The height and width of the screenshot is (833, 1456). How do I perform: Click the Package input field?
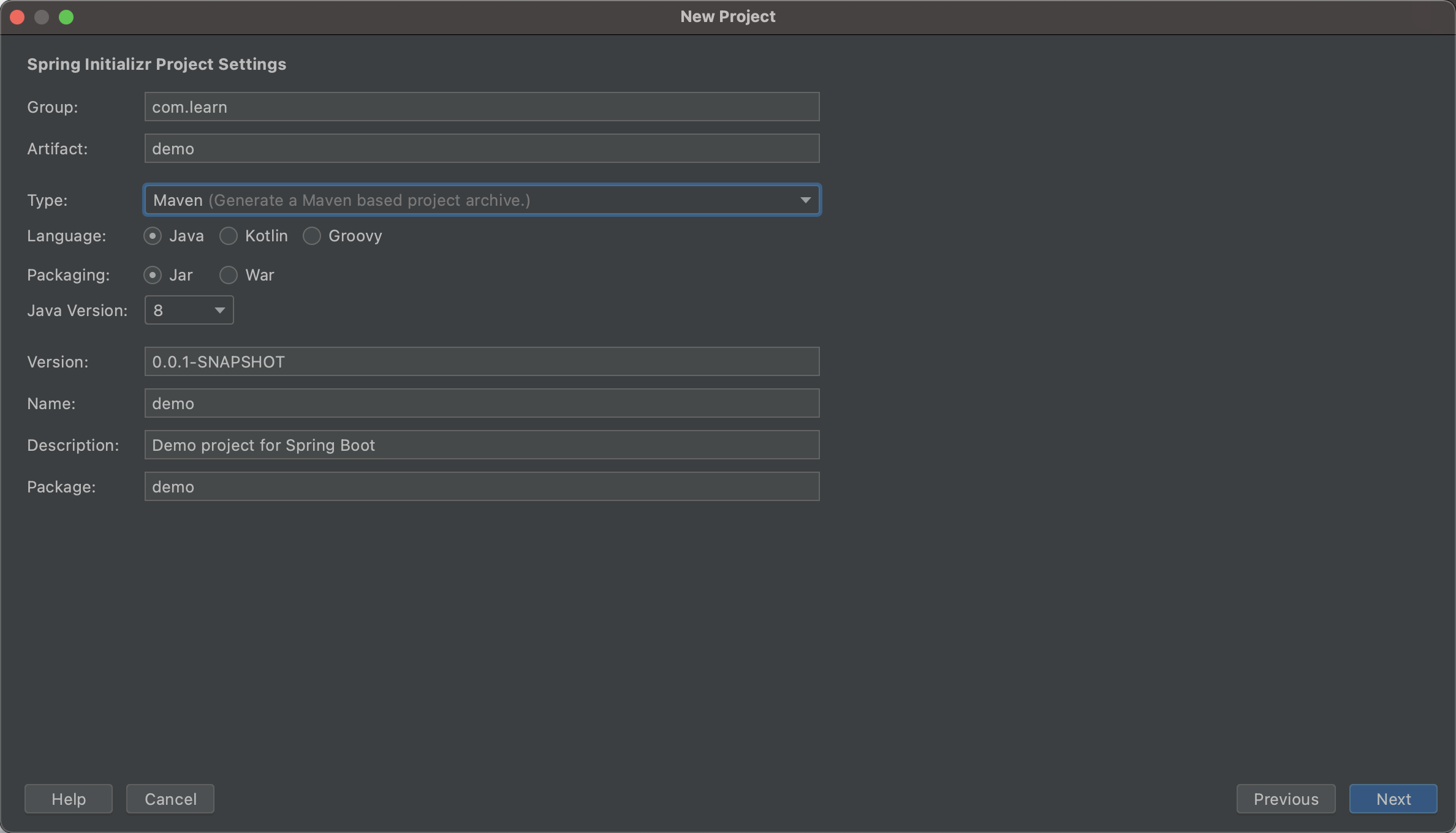point(482,487)
